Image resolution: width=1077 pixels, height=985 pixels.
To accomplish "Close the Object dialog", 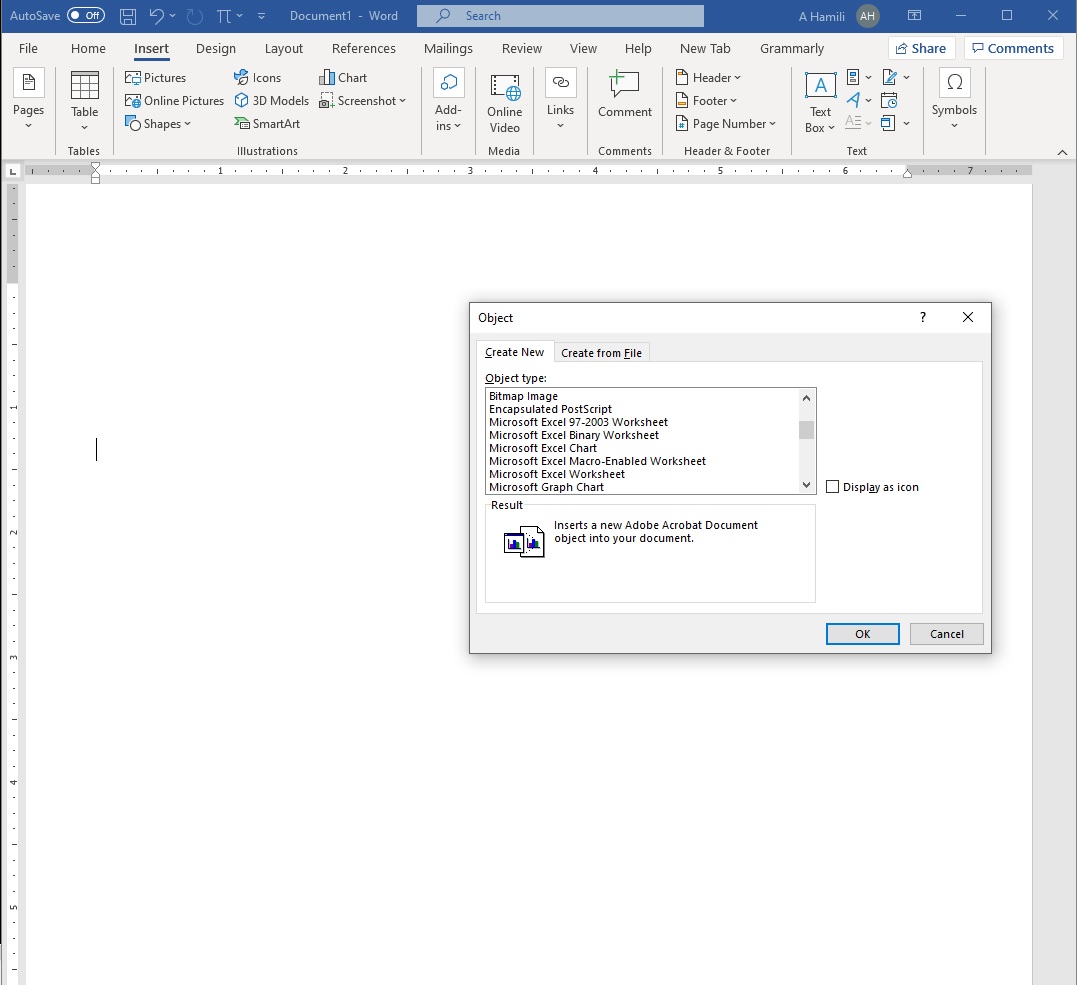I will tap(968, 317).
